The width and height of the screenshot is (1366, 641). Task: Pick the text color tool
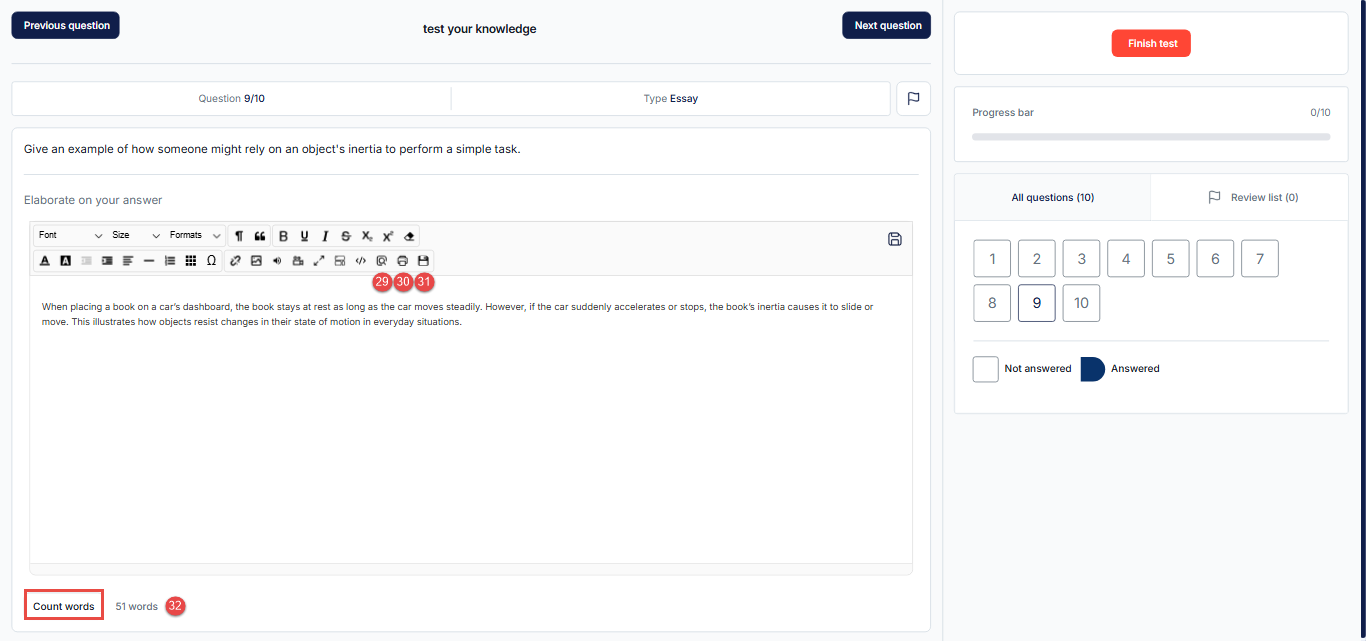[x=45, y=261]
